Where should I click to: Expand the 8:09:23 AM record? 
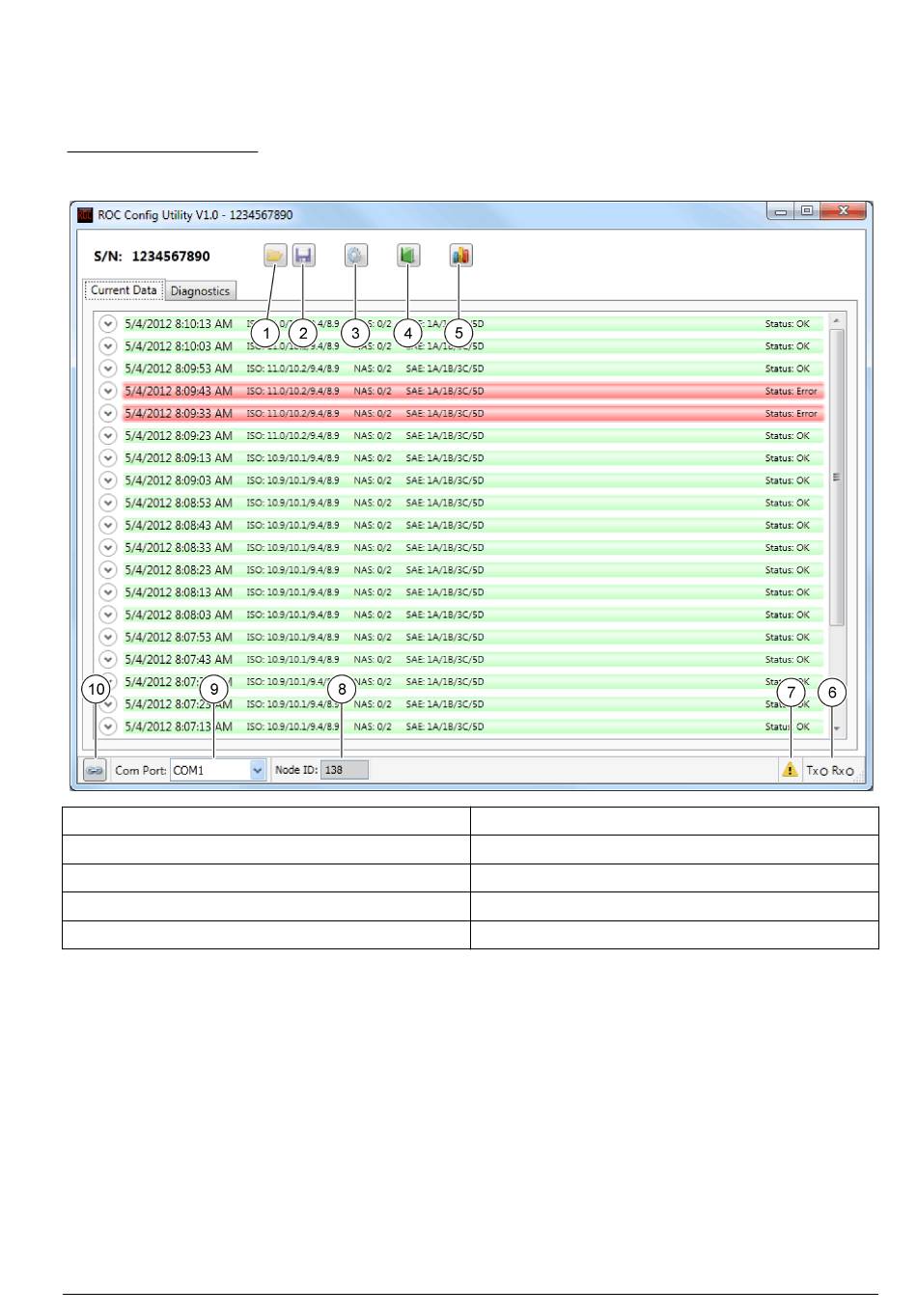point(108,436)
